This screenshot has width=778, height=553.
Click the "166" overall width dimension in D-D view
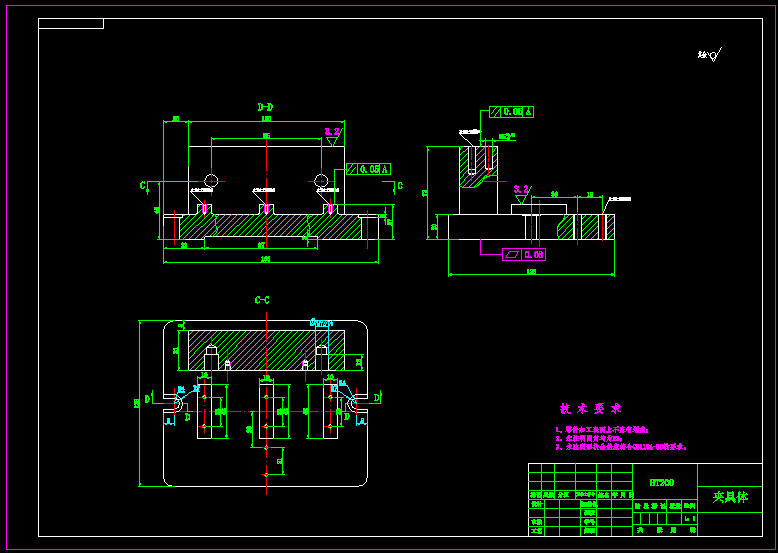(x=265, y=259)
